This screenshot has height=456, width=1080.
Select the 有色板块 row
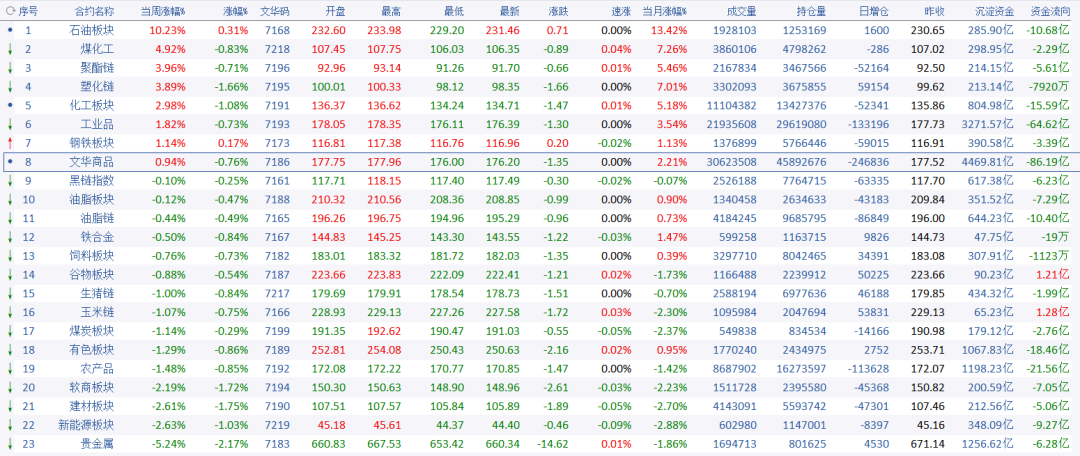(540, 350)
